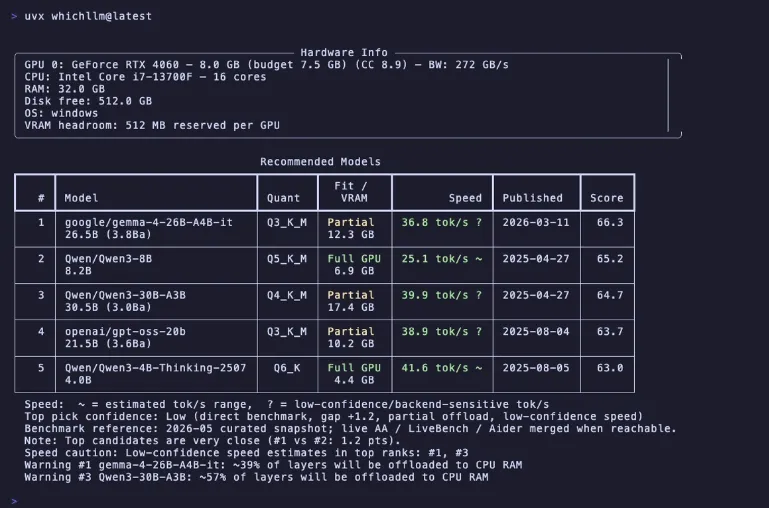Click the 'Warning #3 Qwen3-30B-A3B' line

(256, 477)
